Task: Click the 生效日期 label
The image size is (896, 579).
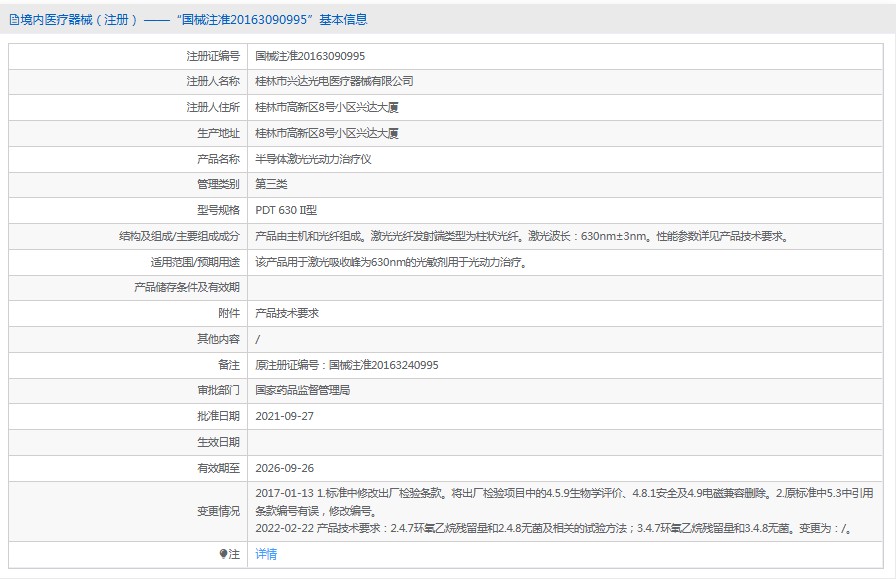Action: pyautogui.click(x=218, y=442)
